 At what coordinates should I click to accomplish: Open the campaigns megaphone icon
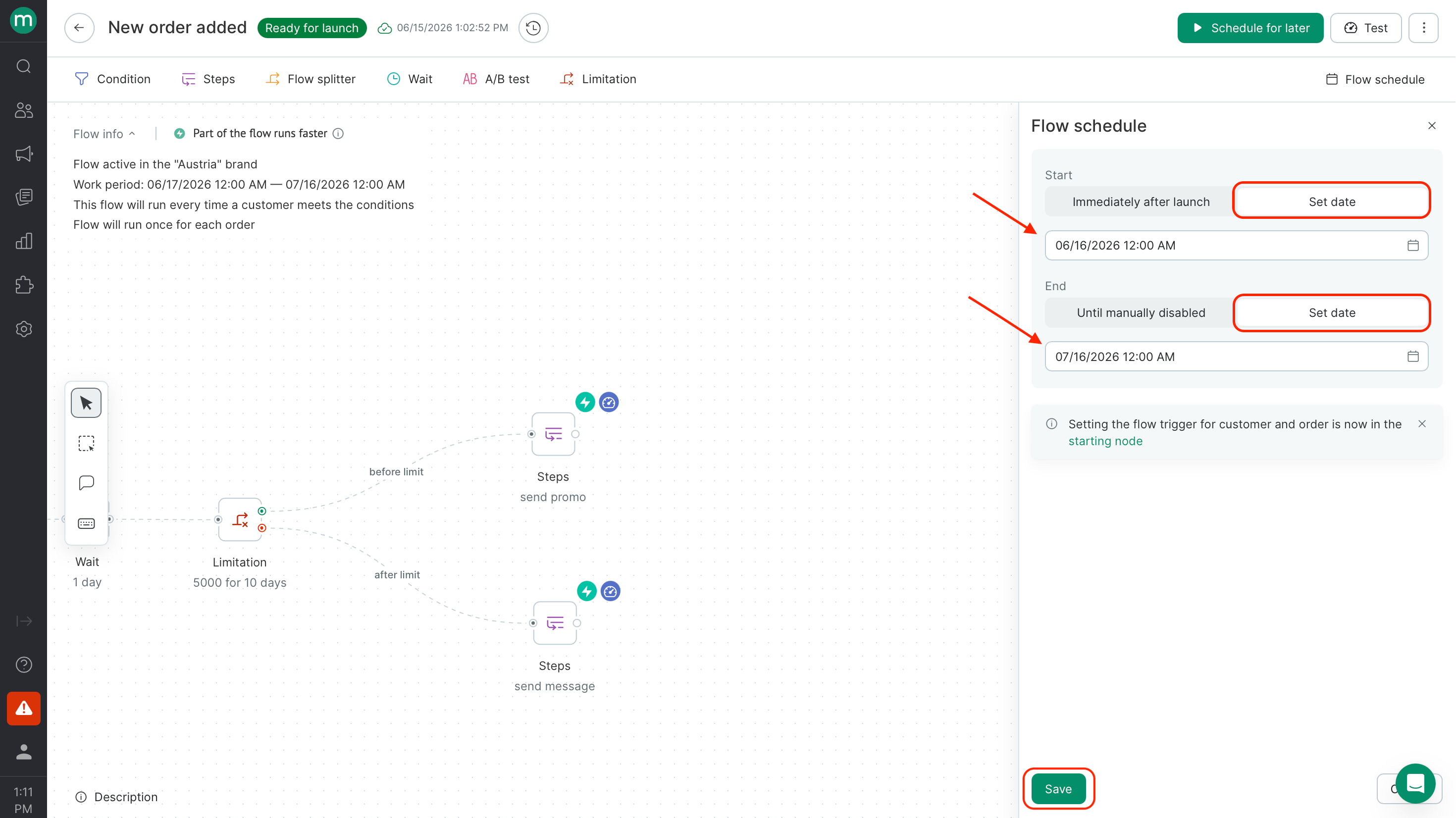23,154
